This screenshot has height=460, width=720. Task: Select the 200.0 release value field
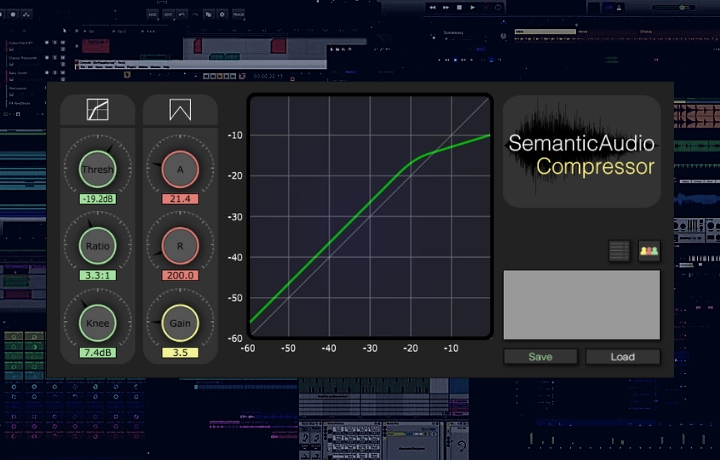click(x=180, y=275)
